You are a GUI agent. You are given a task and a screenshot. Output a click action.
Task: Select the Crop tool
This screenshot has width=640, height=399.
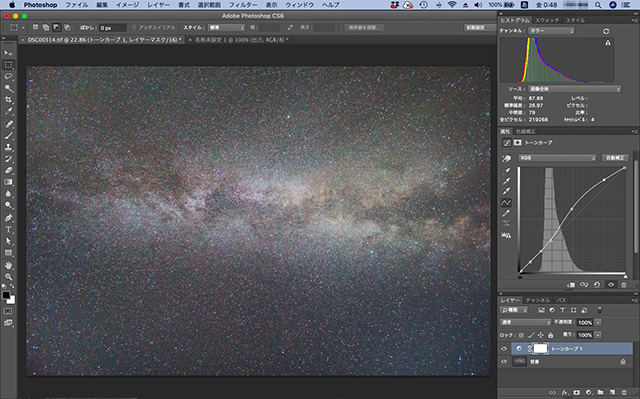pos(8,100)
